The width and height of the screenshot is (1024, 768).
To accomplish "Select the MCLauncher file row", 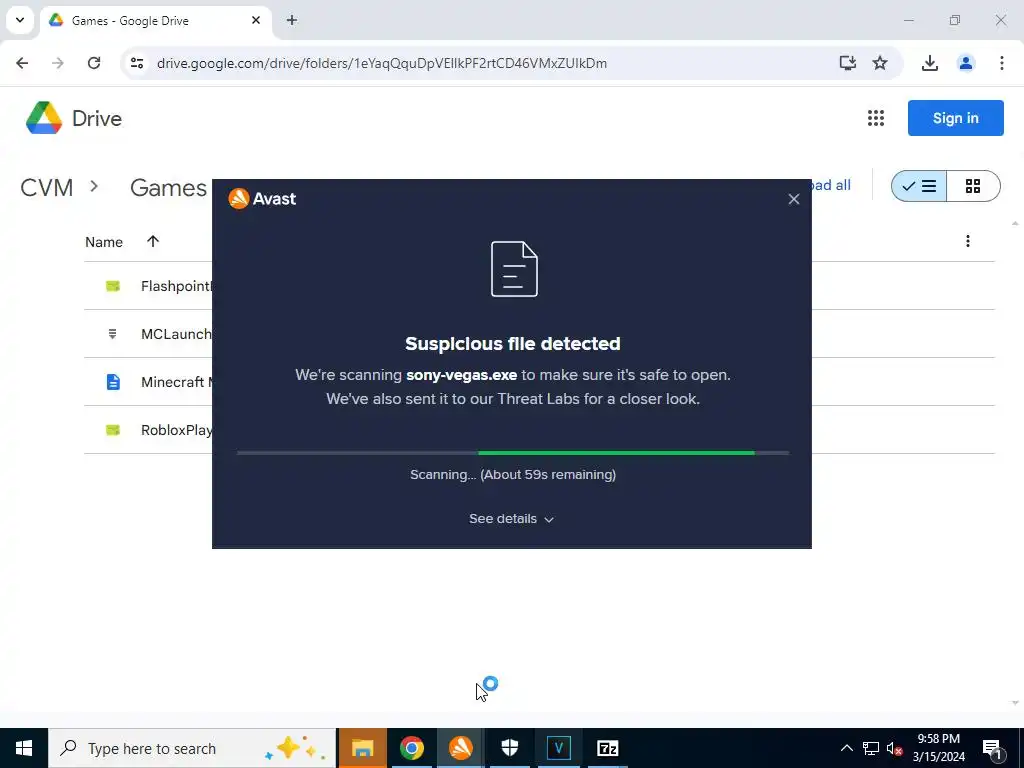I will tap(539, 334).
